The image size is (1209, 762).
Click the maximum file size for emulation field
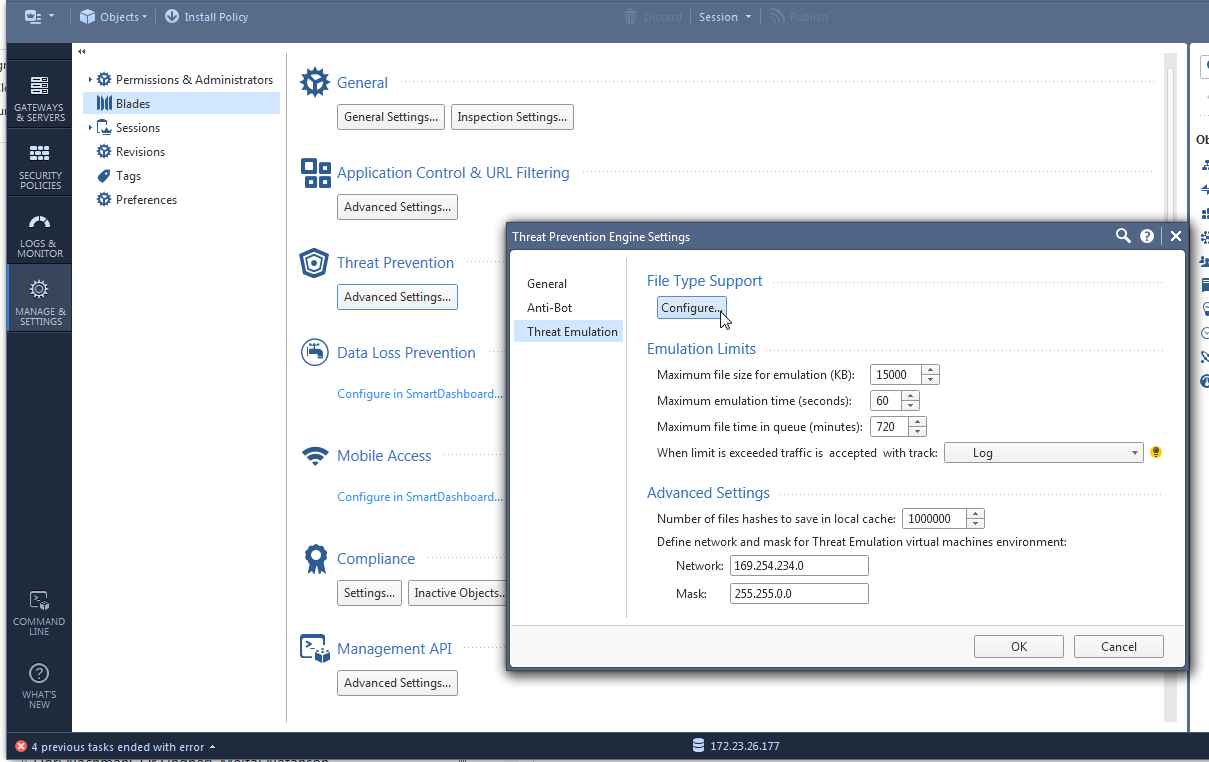[x=897, y=375]
